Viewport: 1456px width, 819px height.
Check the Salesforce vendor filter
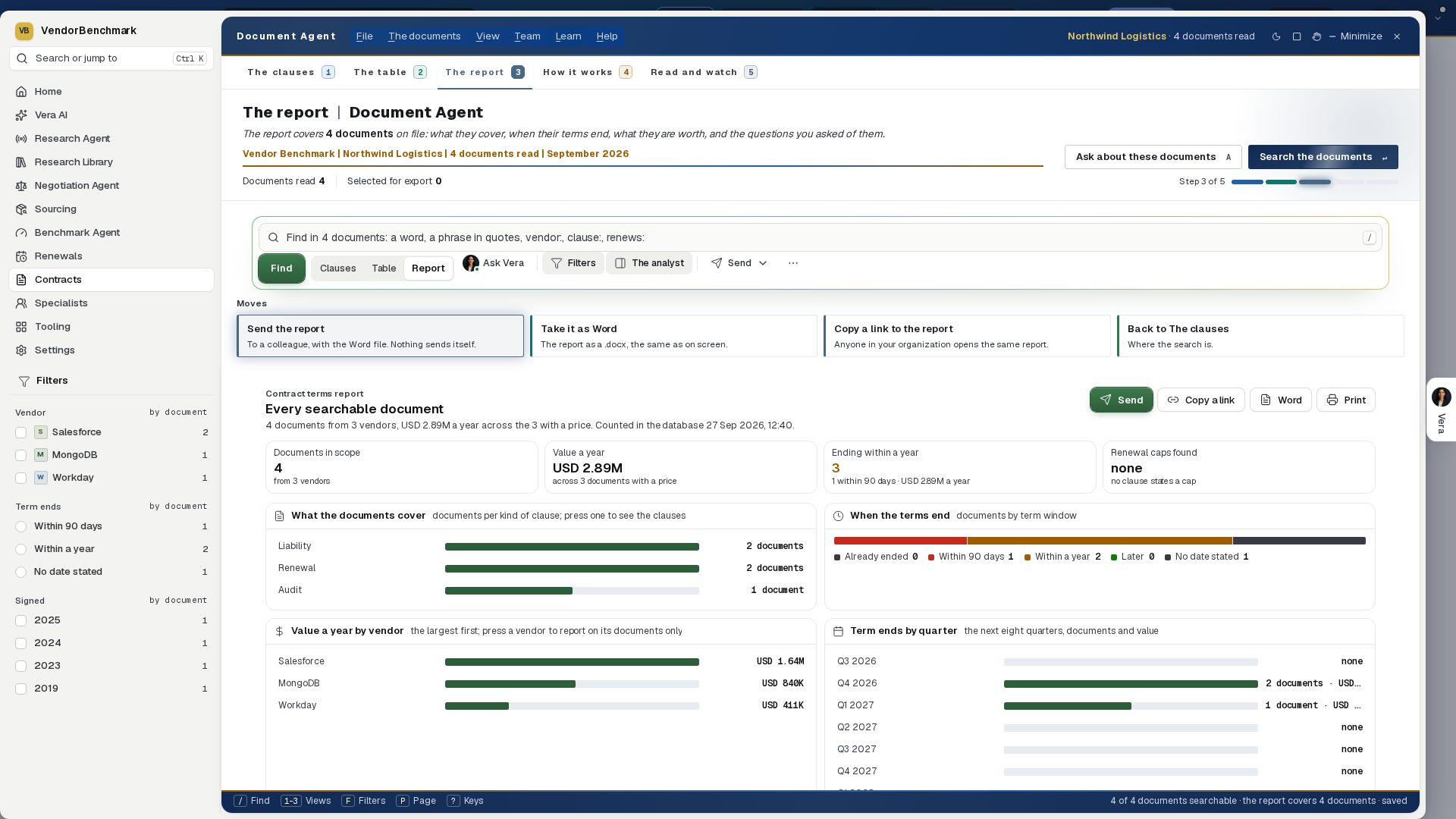coord(21,432)
